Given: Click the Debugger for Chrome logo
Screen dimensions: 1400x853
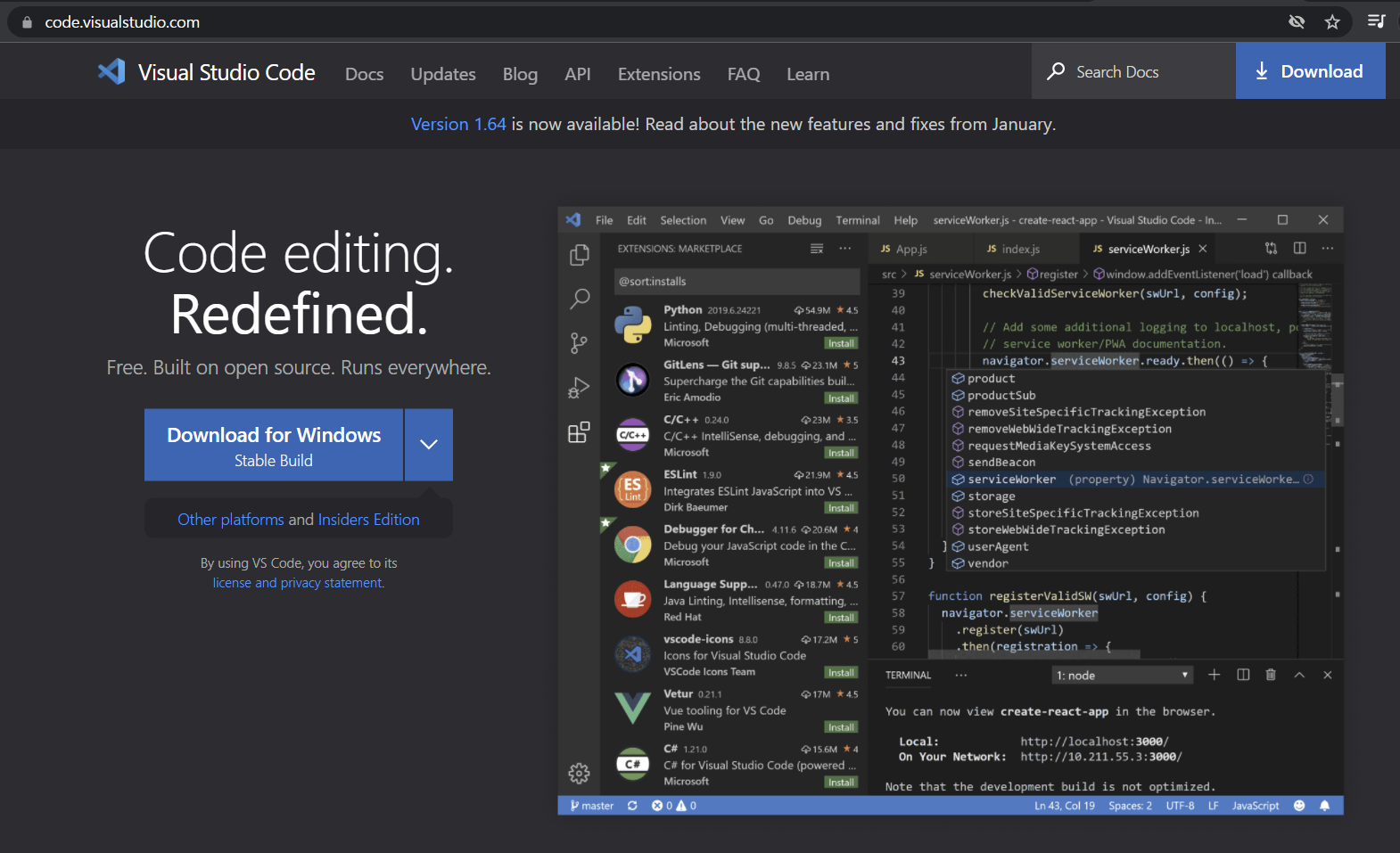Looking at the screenshot, I should [633, 545].
